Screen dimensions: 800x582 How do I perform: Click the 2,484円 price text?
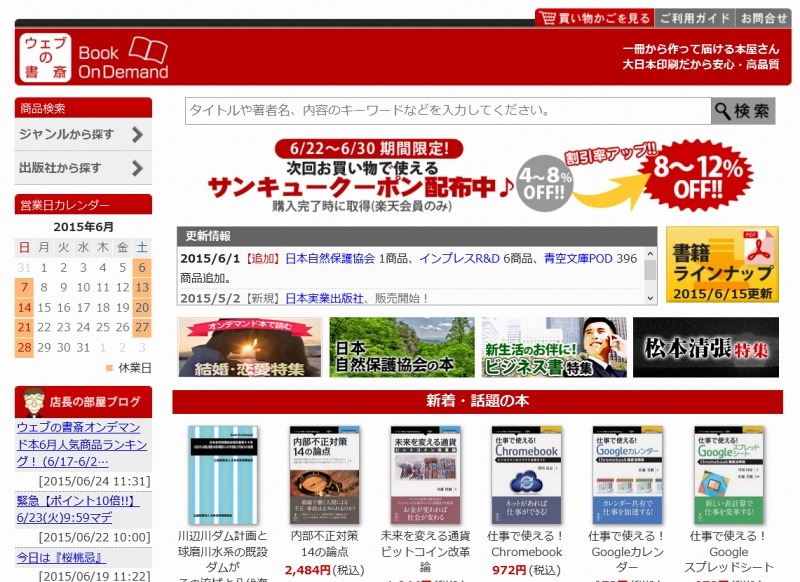coord(307,570)
